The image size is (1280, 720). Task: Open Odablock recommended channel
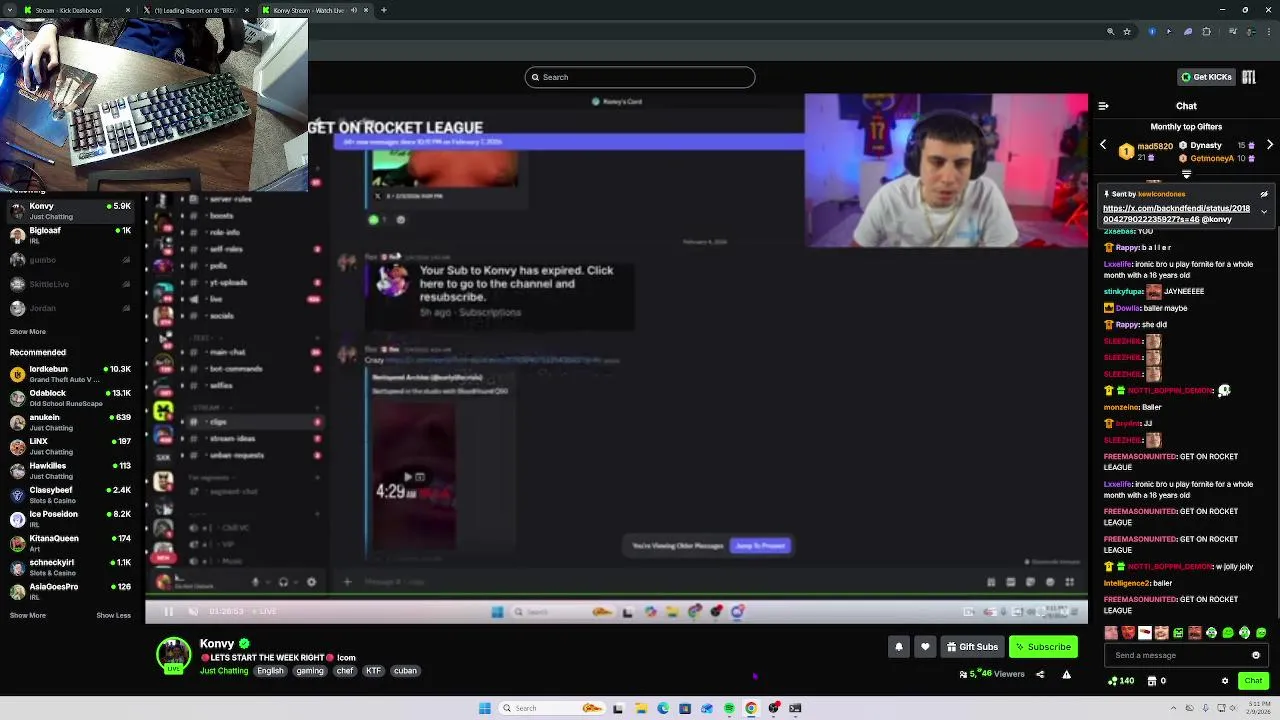coord(70,398)
